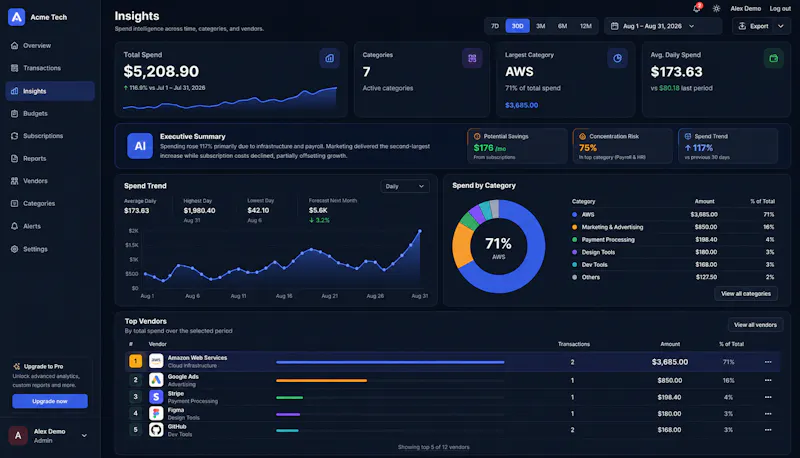Go to Overview in sidebar

(50, 45)
